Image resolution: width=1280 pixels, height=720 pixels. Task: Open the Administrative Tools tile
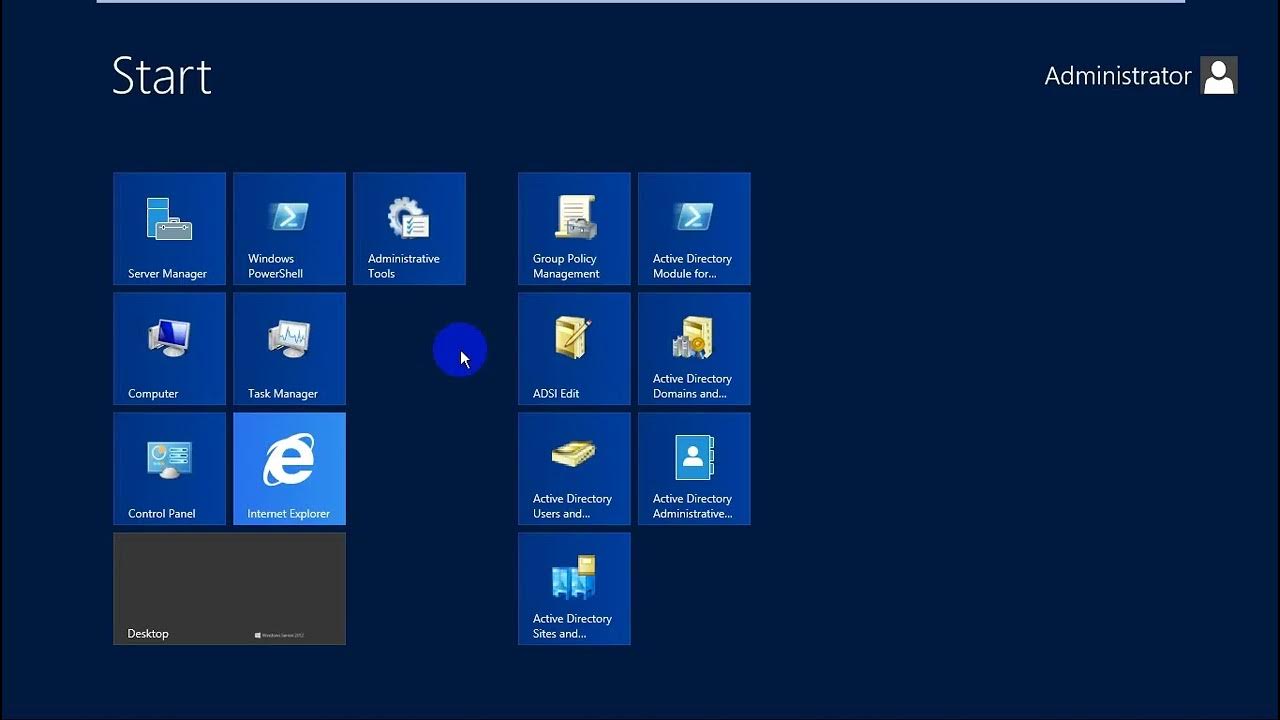coord(410,229)
